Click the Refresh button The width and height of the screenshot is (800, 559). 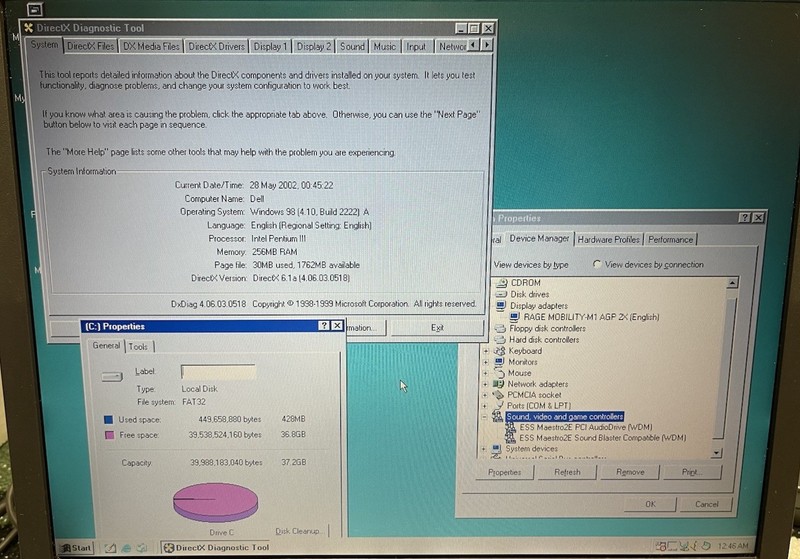(567, 472)
